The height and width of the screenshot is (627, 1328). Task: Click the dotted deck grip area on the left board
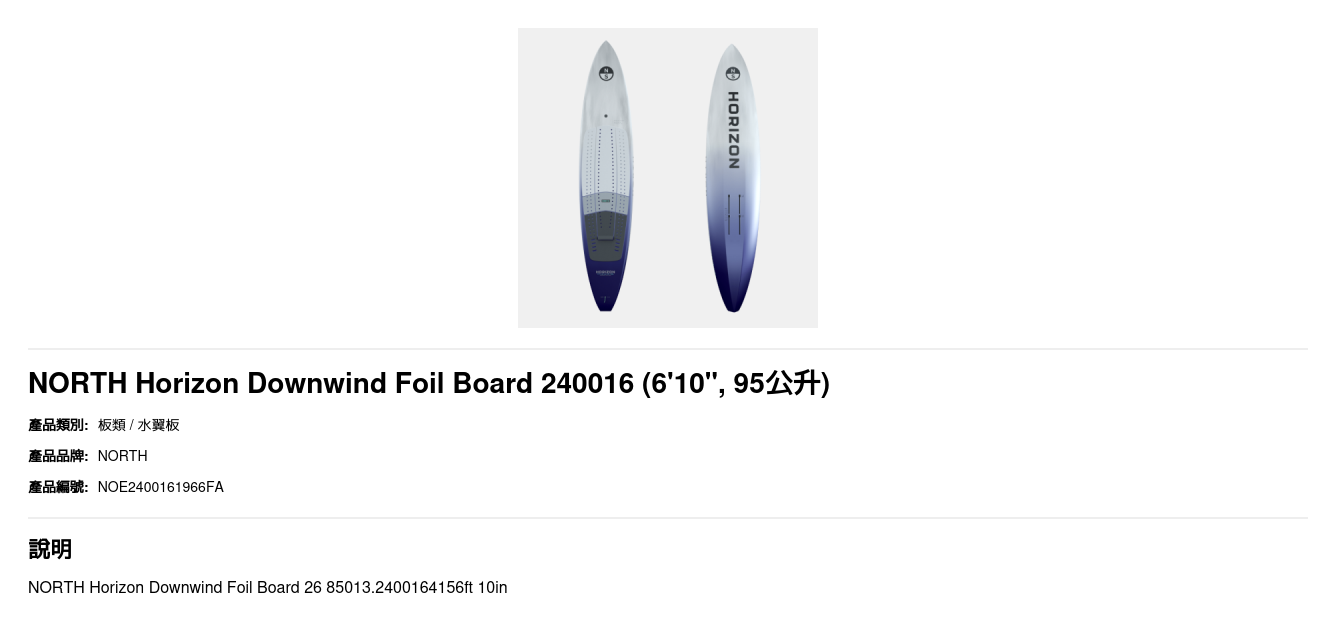coord(605,160)
